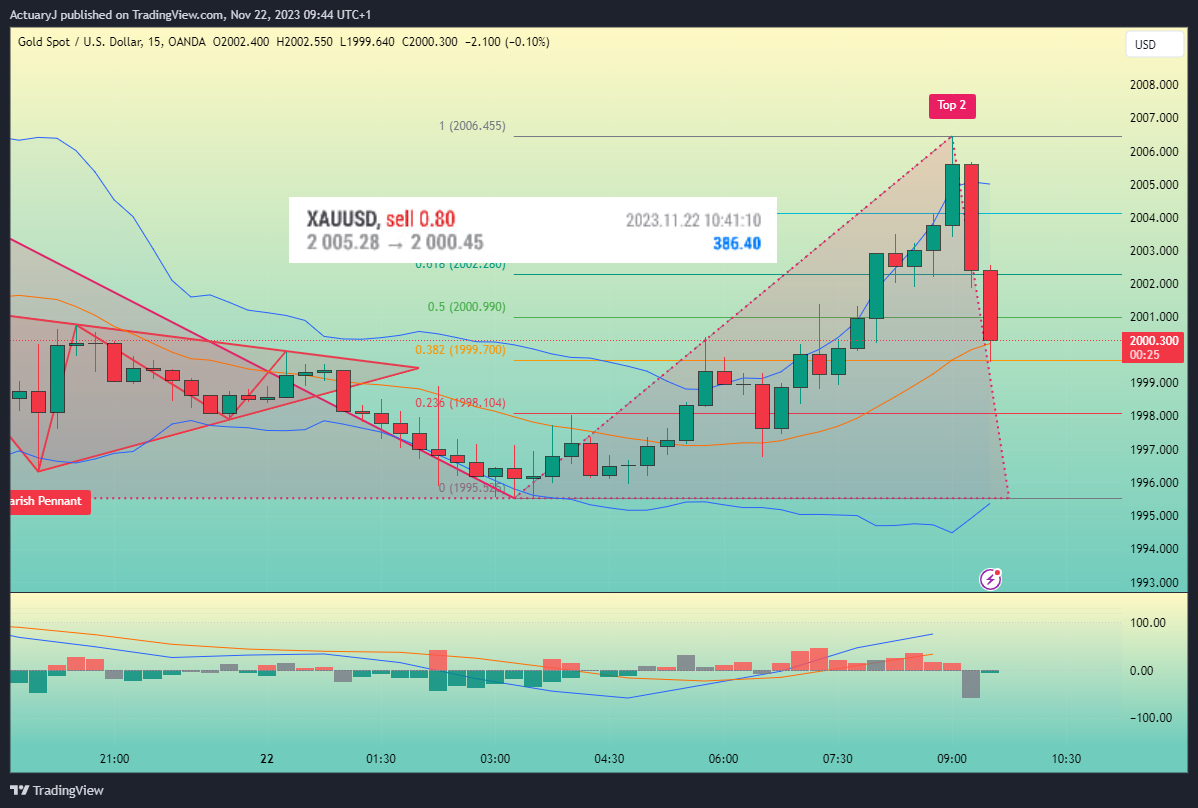This screenshot has height=808, width=1198.
Task: Click the change value −2.100 (−0.10%)
Action: [x=507, y=42]
